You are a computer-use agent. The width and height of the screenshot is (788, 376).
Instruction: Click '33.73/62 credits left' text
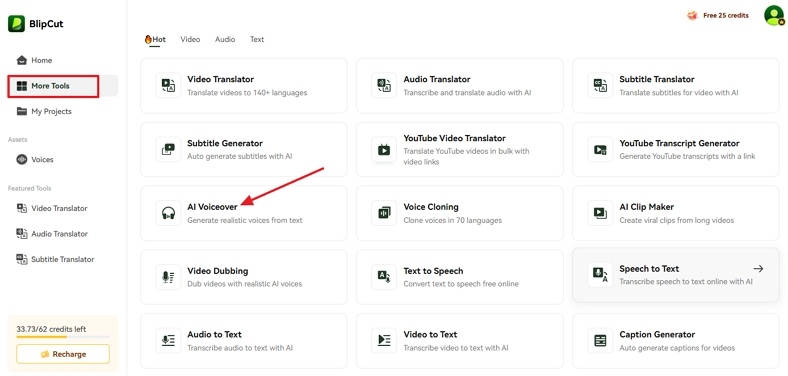[x=51, y=329]
